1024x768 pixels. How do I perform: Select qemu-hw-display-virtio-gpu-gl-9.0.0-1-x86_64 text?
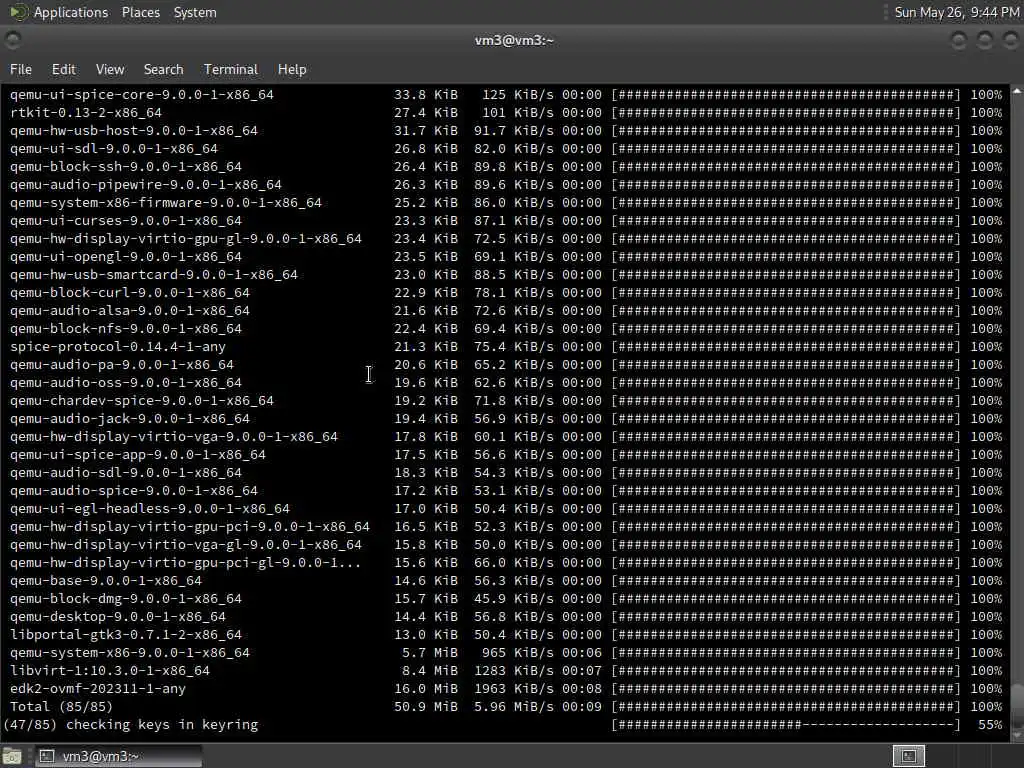point(186,239)
